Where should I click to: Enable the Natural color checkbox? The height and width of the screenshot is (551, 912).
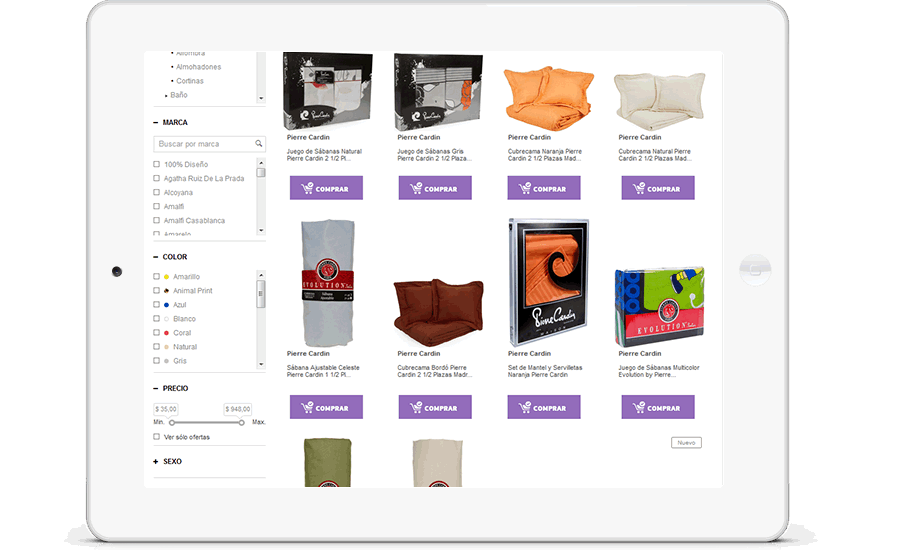pyautogui.click(x=156, y=346)
